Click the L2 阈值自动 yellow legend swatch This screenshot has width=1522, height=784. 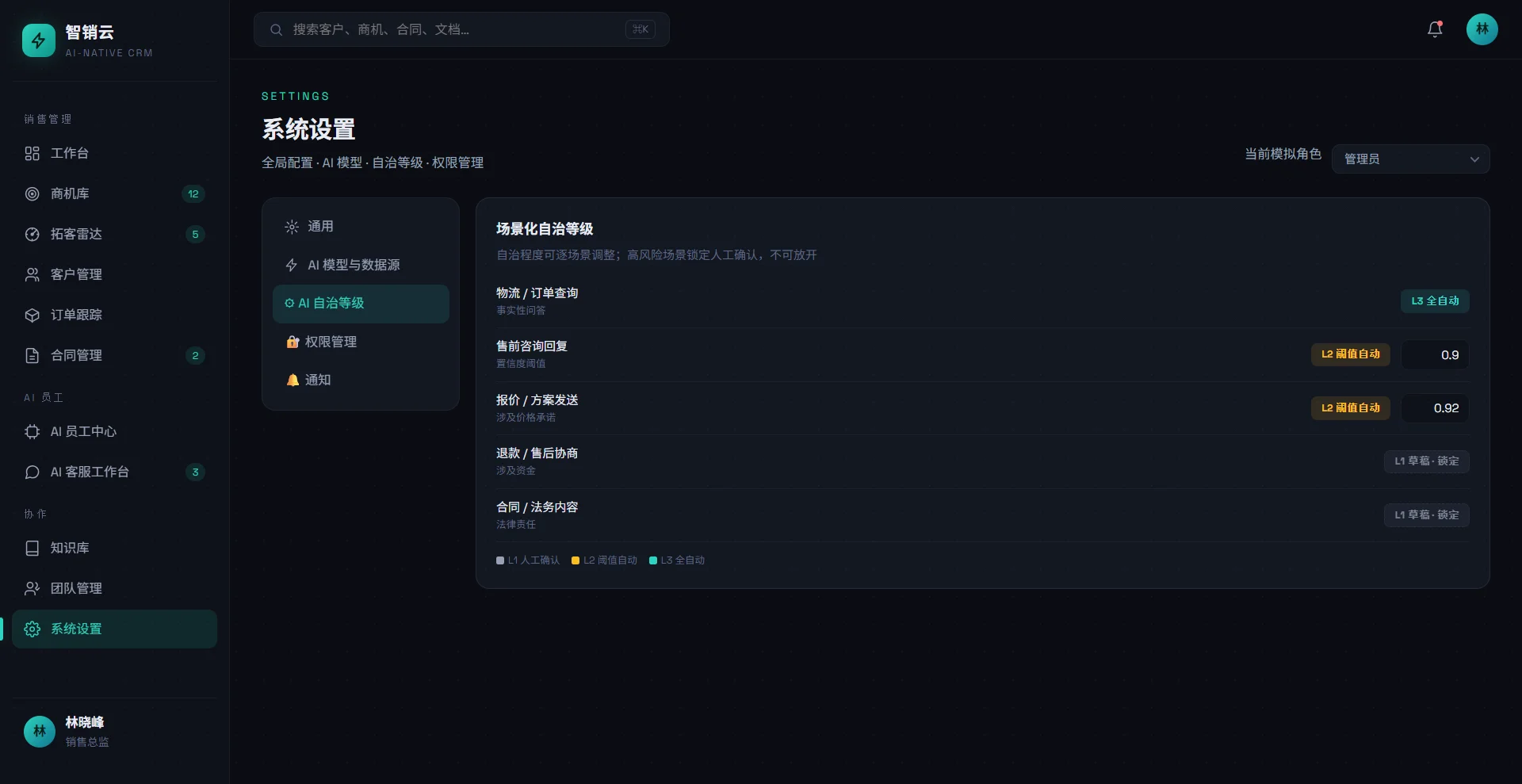coord(576,560)
